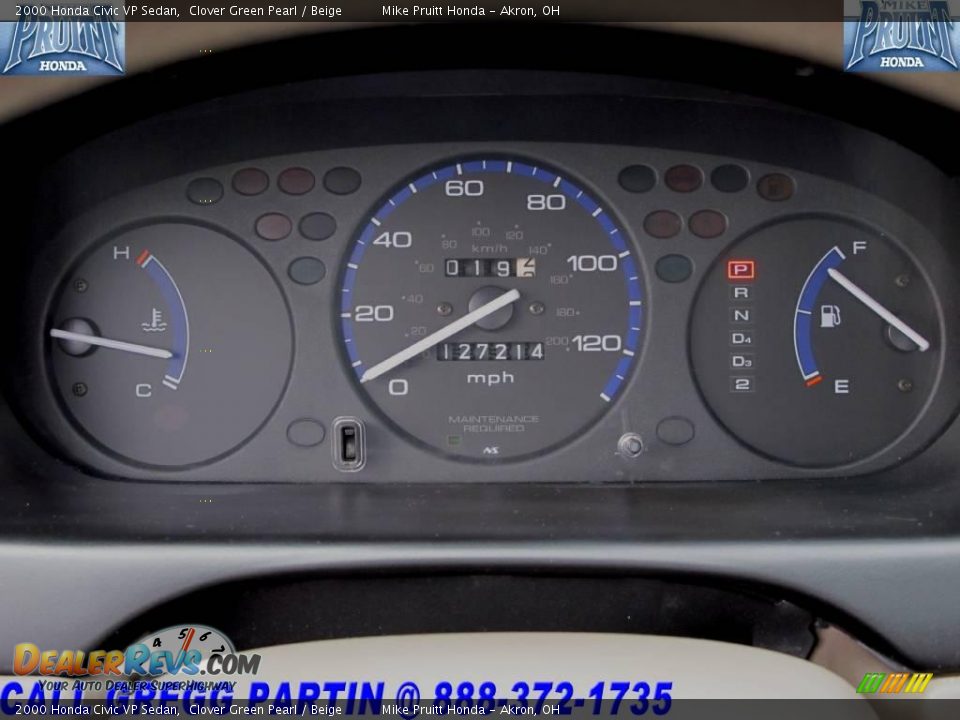Click the colored stripes icon in footer
This screenshot has height=720, width=960.
[x=894, y=683]
